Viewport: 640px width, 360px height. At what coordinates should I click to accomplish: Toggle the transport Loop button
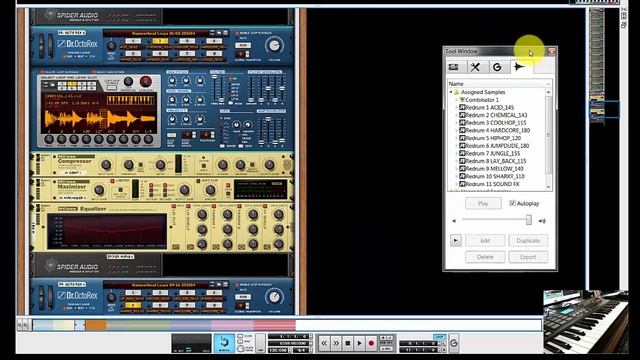pos(440,337)
